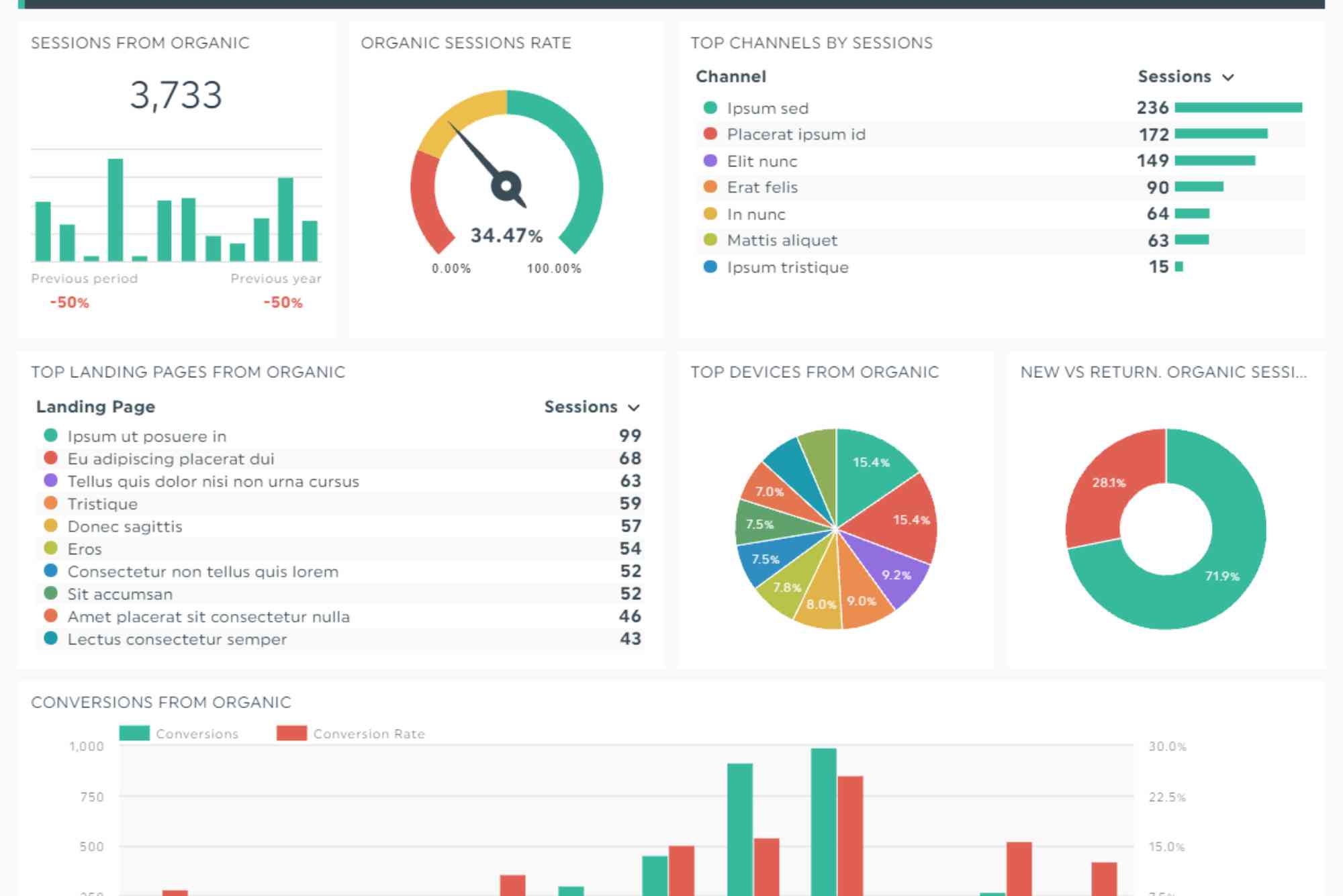1343x896 pixels.
Task: Select the blue dot icon beside Ipsum tristique
Action: point(709,266)
